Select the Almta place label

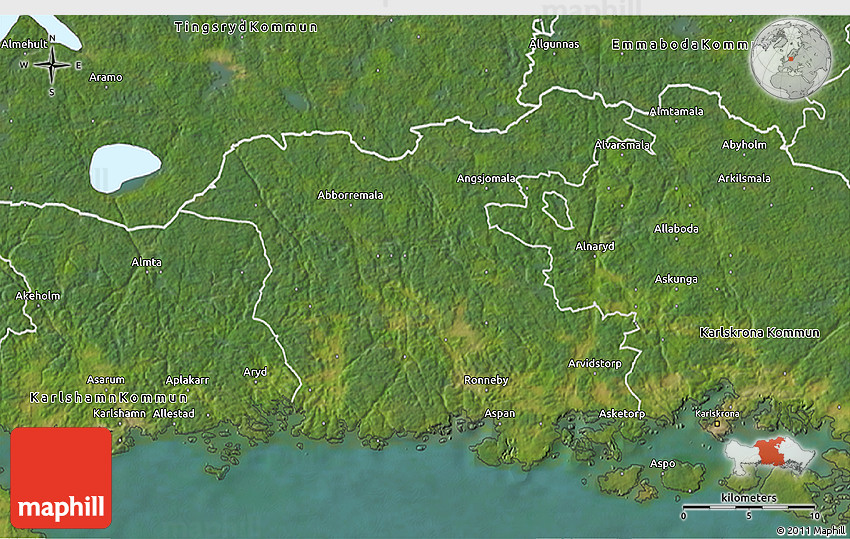click(146, 262)
